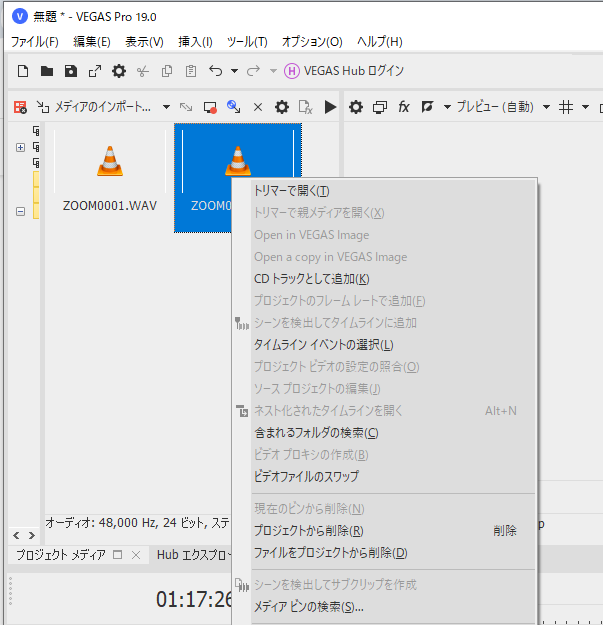Start preview with the play icon in media toolbar
Image resolution: width=603 pixels, height=625 pixels.
tap(331, 107)
